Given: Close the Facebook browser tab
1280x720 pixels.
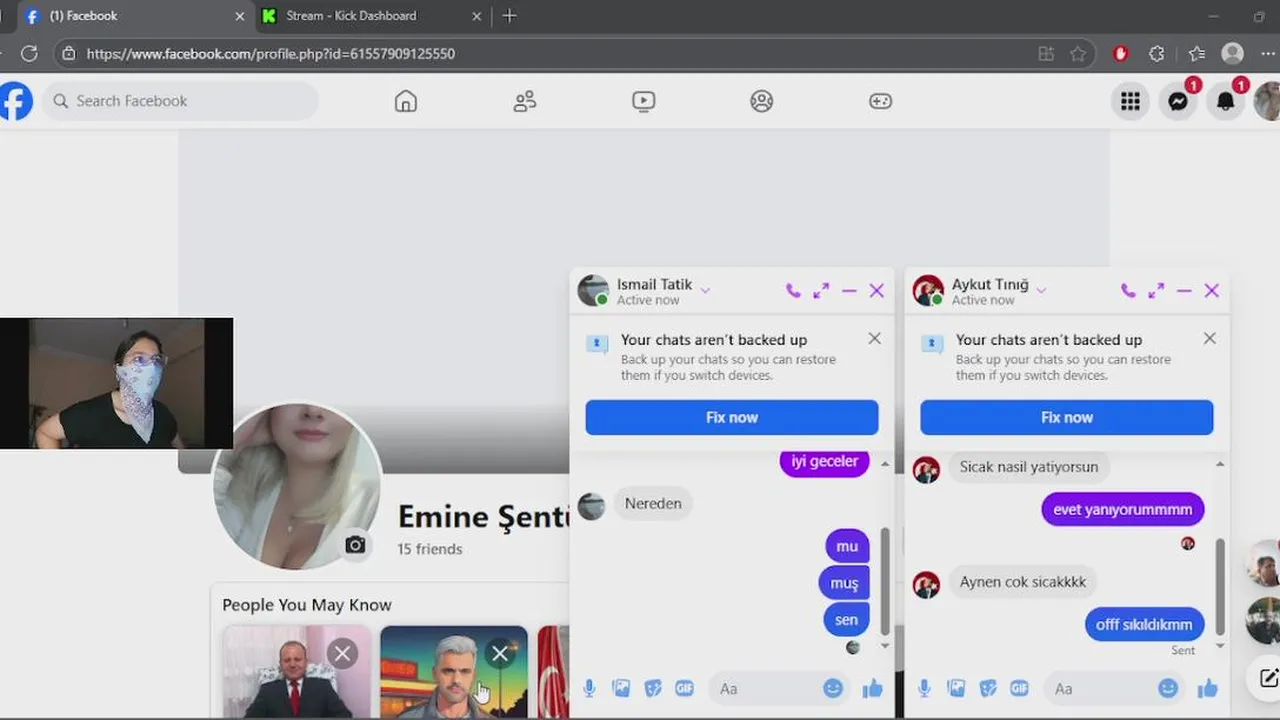Looking at the screenshot, I should point(239,16).
